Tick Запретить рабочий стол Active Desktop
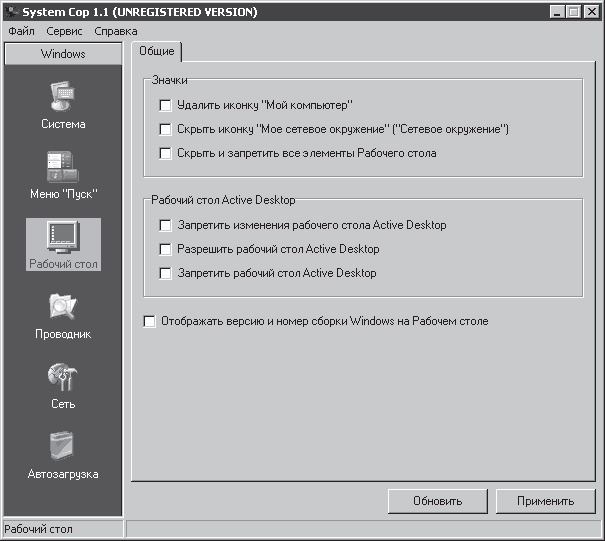The width and height of the screenshot is (605, 541). point(165,273)
